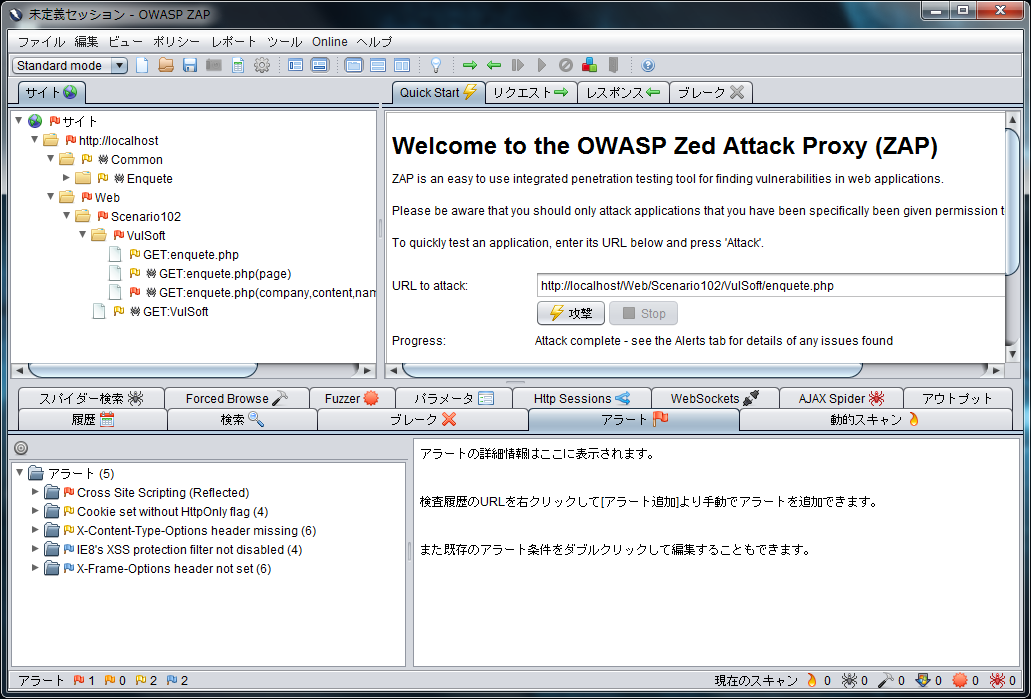Open the 履歴 tab
1031x699 pixels.
(93, 420)
